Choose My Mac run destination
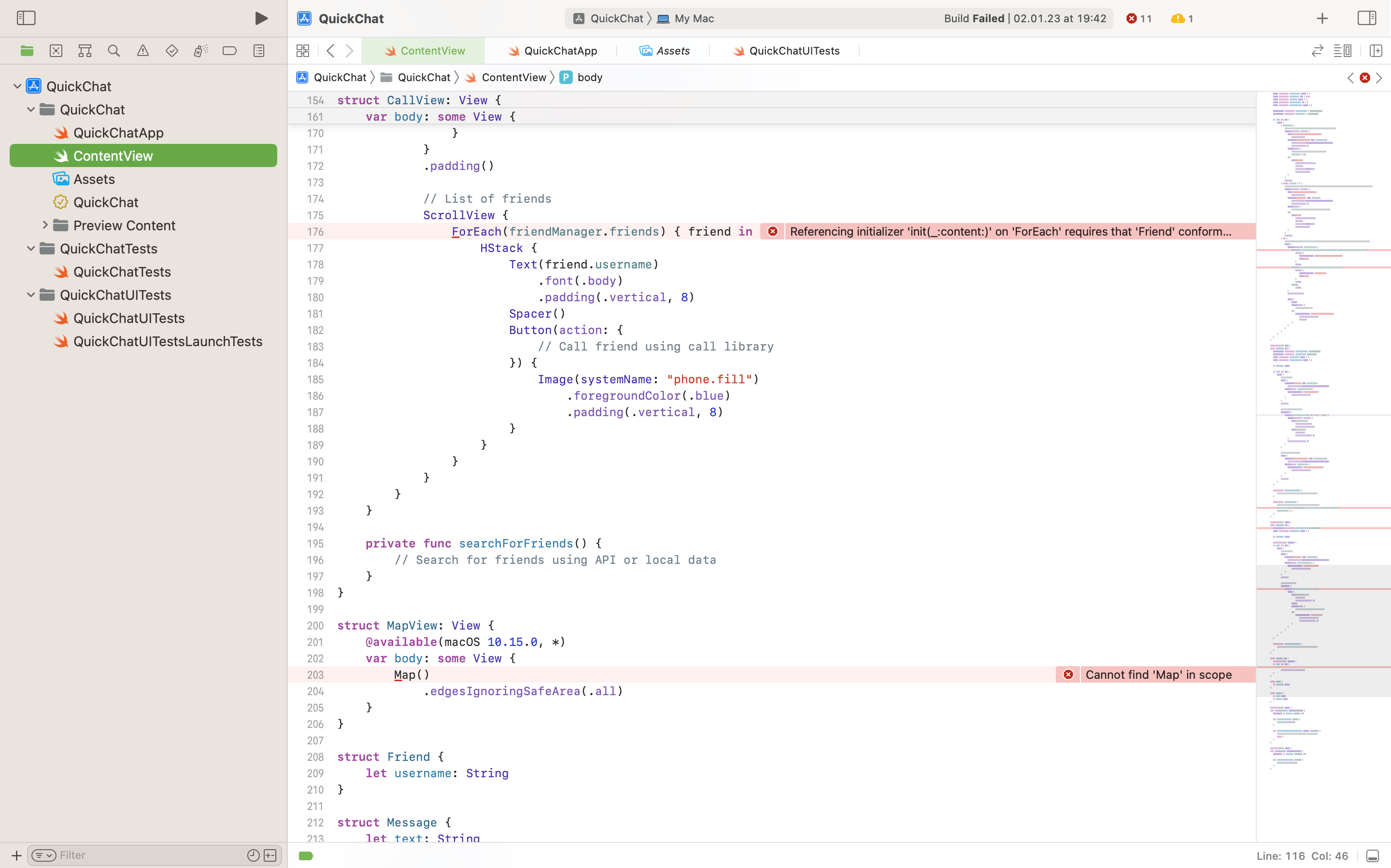This screenshot has height=868, width=1391. (x=686, y=18)
